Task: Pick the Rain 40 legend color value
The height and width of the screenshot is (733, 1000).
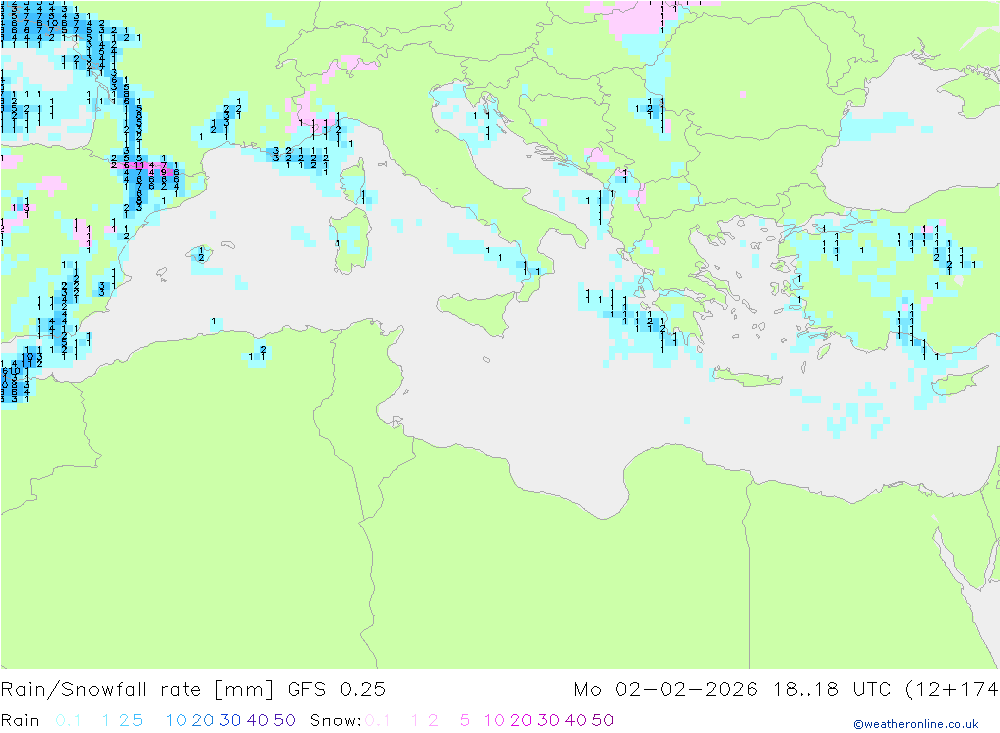Action: 258,720
